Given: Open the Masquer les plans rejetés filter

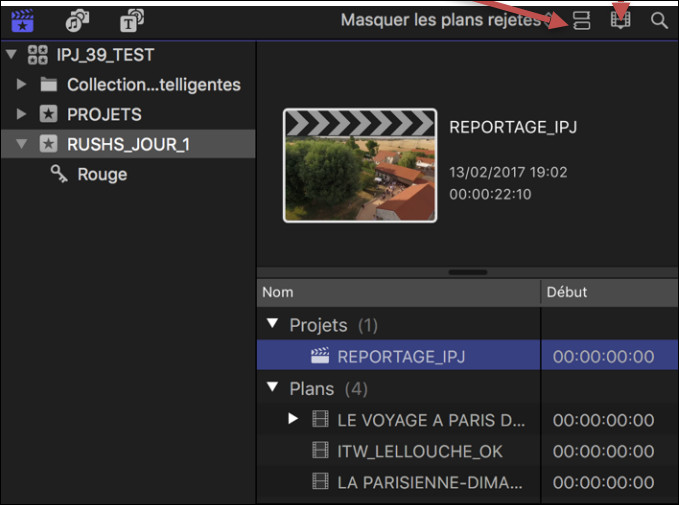Looking at the screenshot, I should [x=446, y=20].
